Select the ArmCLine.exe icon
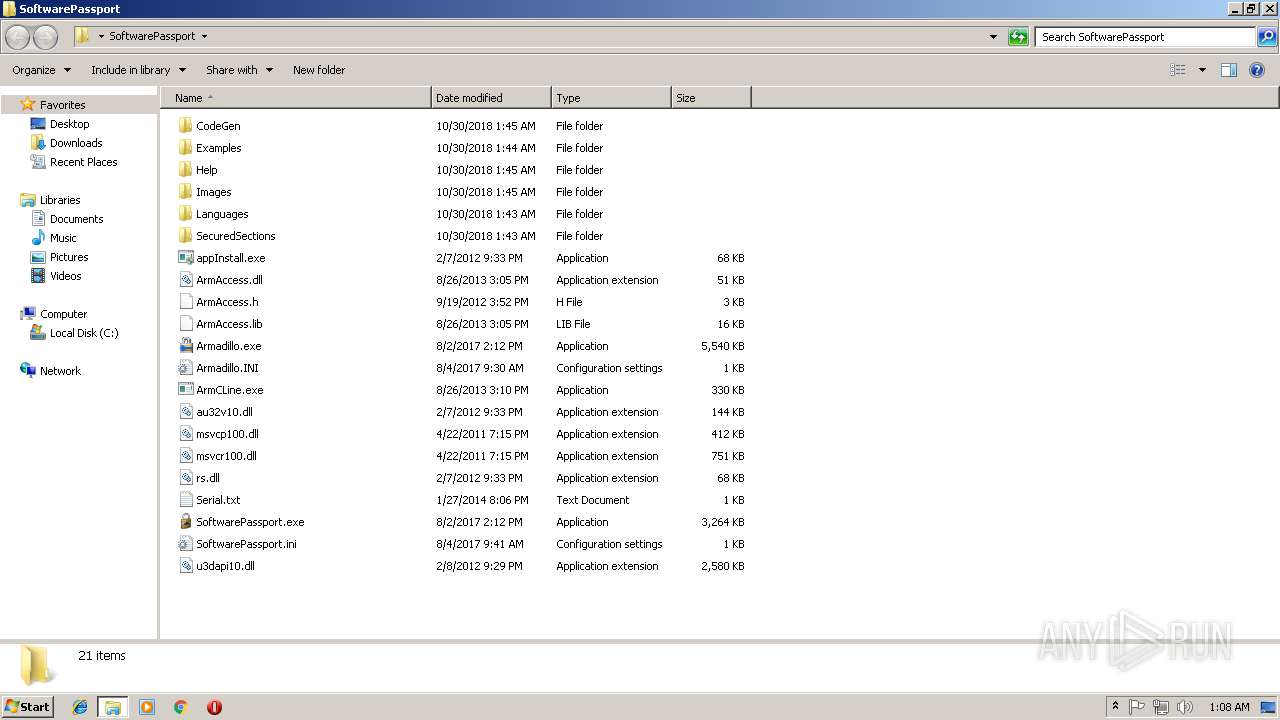 [x=185, y=390]
